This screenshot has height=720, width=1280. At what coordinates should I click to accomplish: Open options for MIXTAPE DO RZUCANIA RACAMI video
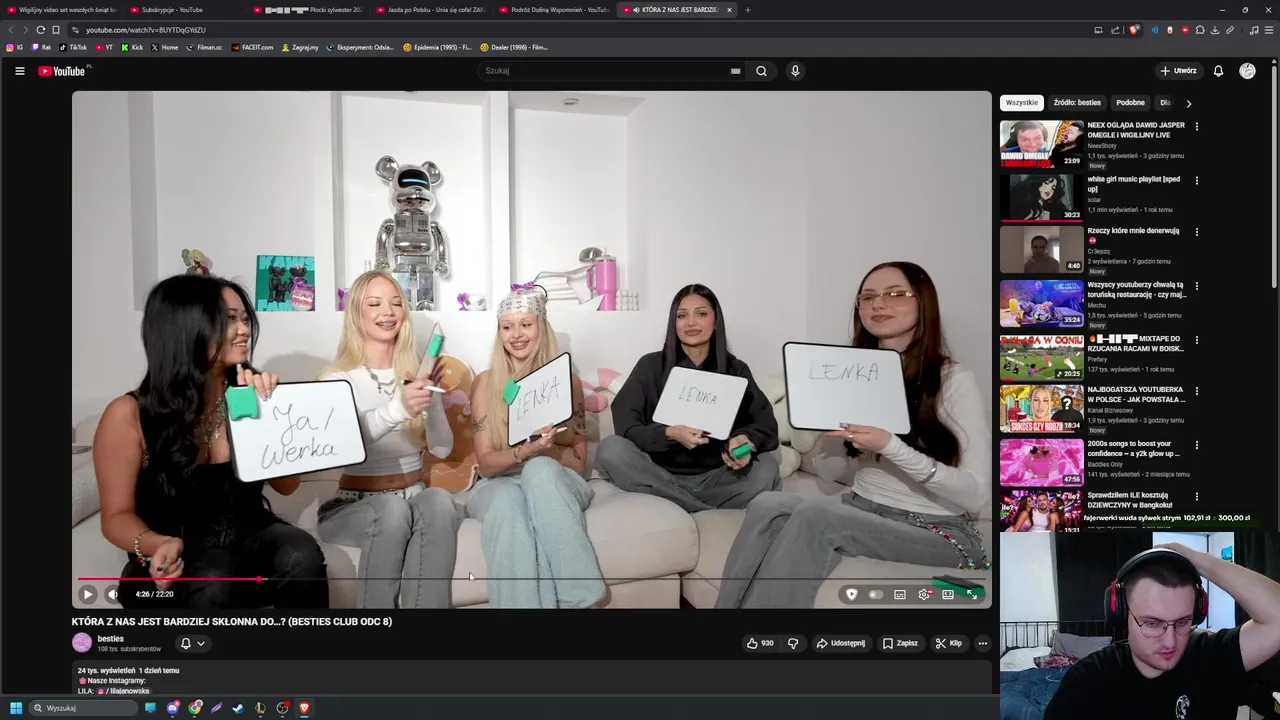pos(1196,340)
